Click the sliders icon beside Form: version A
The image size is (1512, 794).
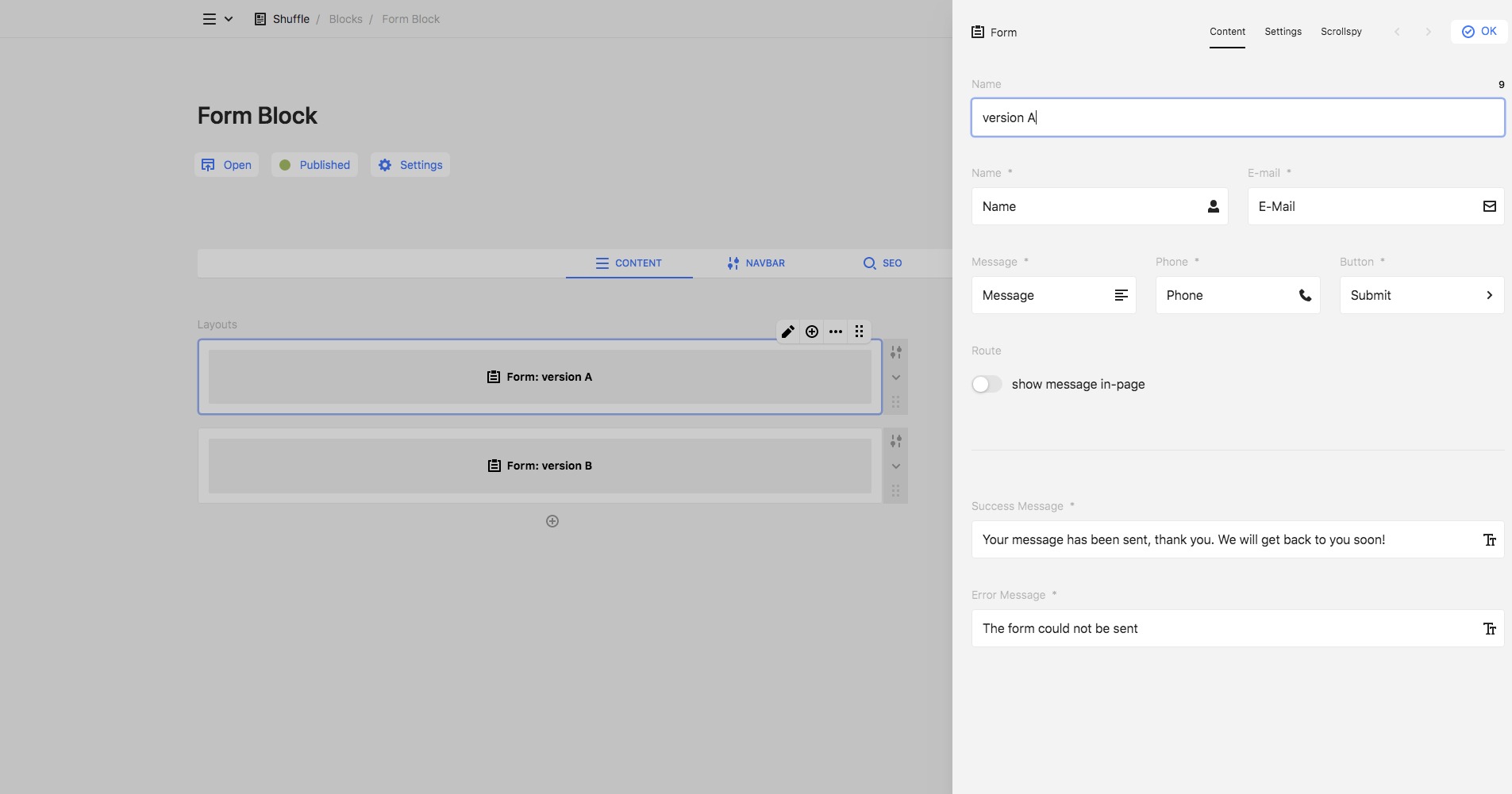click(896, 352)
